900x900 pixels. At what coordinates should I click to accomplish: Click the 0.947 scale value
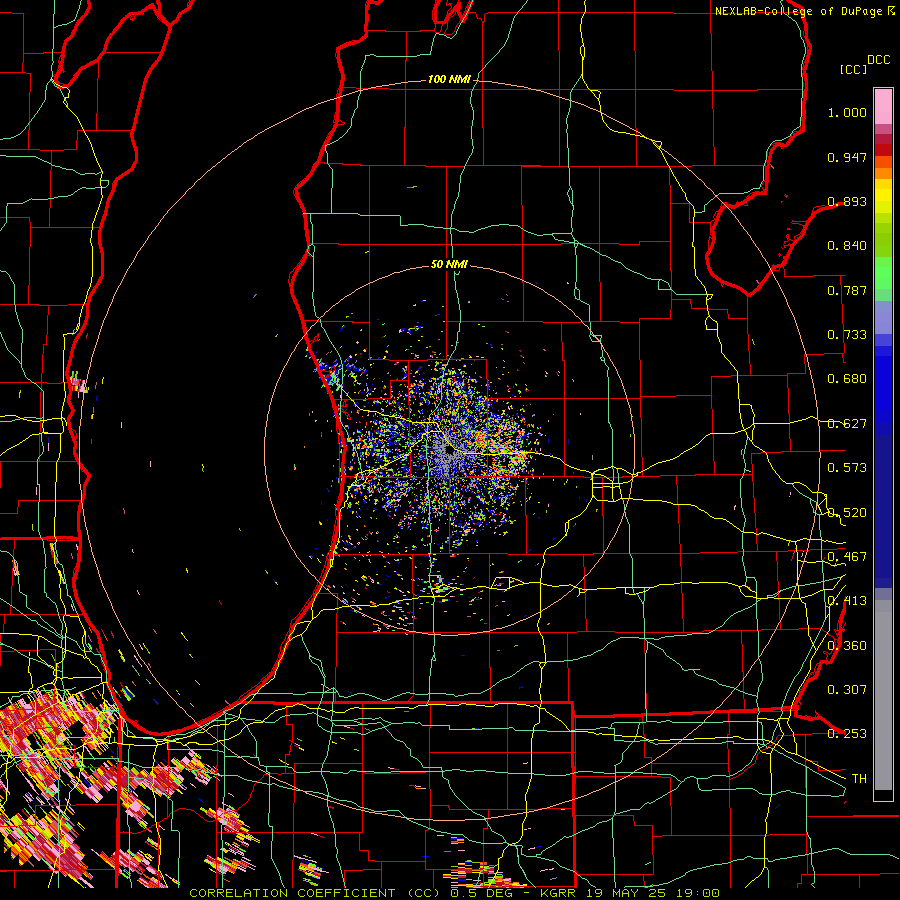(x=847, y=157)
